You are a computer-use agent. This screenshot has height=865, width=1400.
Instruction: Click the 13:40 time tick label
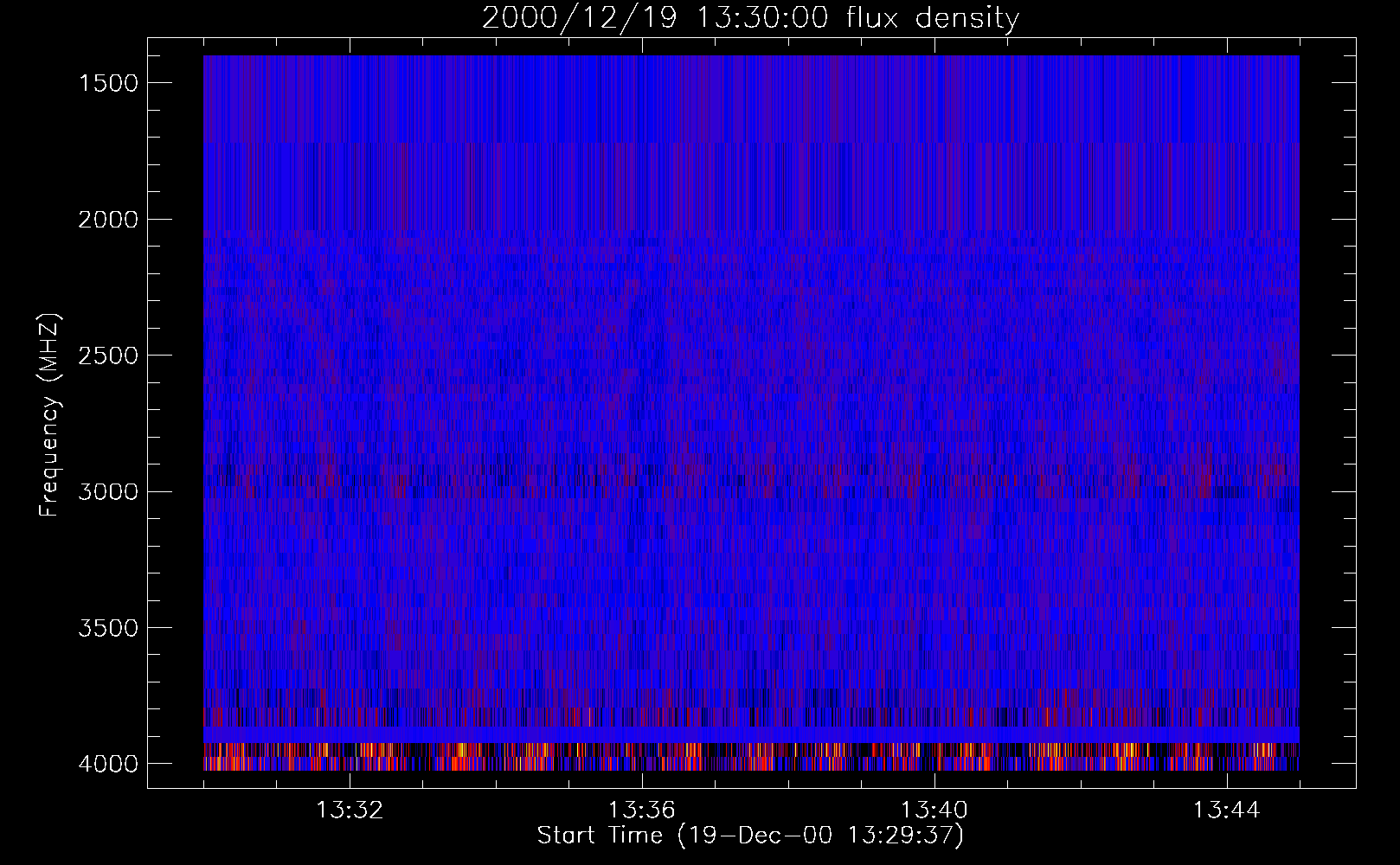(934, 811)
